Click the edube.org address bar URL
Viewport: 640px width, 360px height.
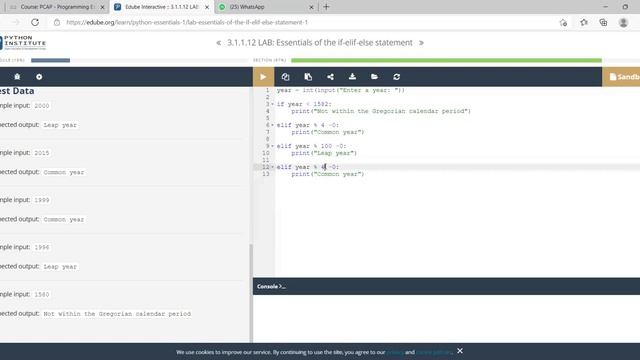[187, 22]
